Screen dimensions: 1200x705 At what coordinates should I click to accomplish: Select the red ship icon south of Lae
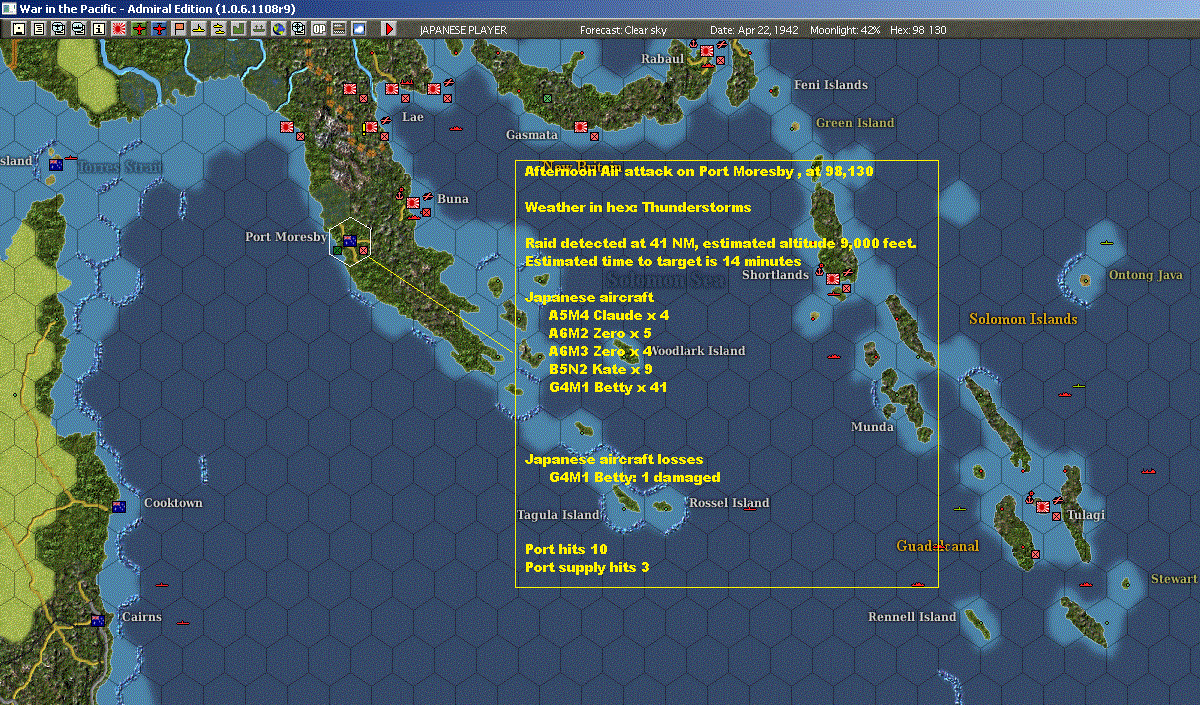458,129
